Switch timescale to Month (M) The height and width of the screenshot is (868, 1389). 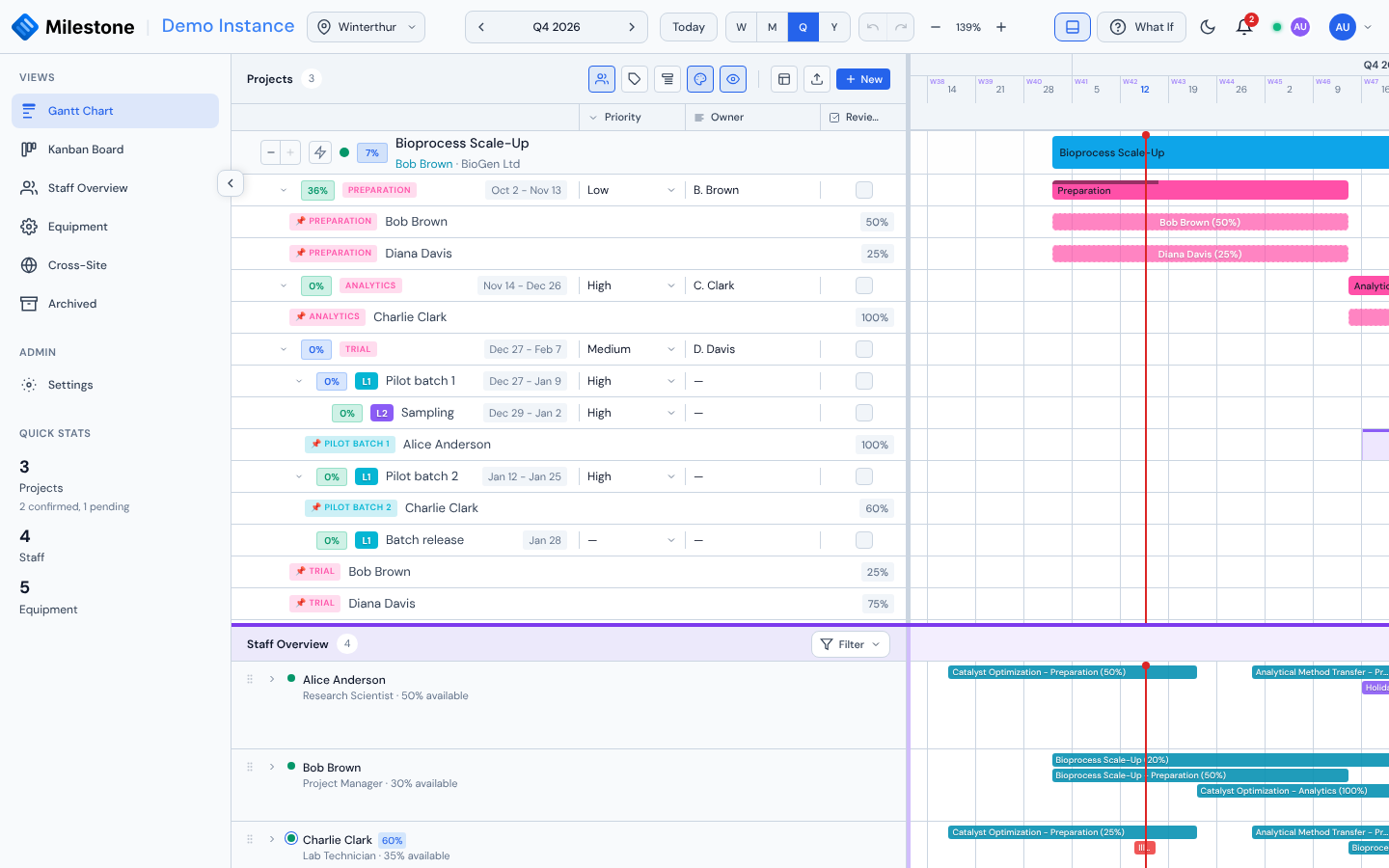click(x=772, y=27)
